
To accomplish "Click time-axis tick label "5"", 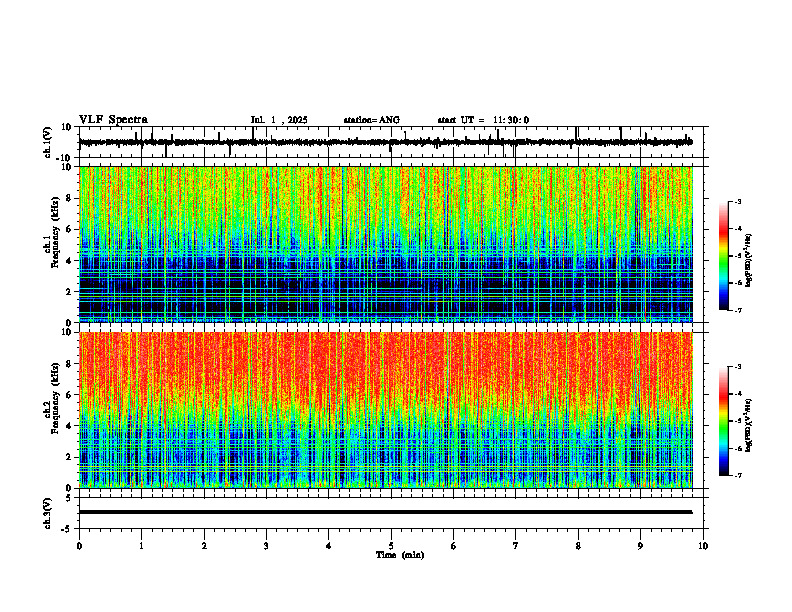I will coord(391,546).
